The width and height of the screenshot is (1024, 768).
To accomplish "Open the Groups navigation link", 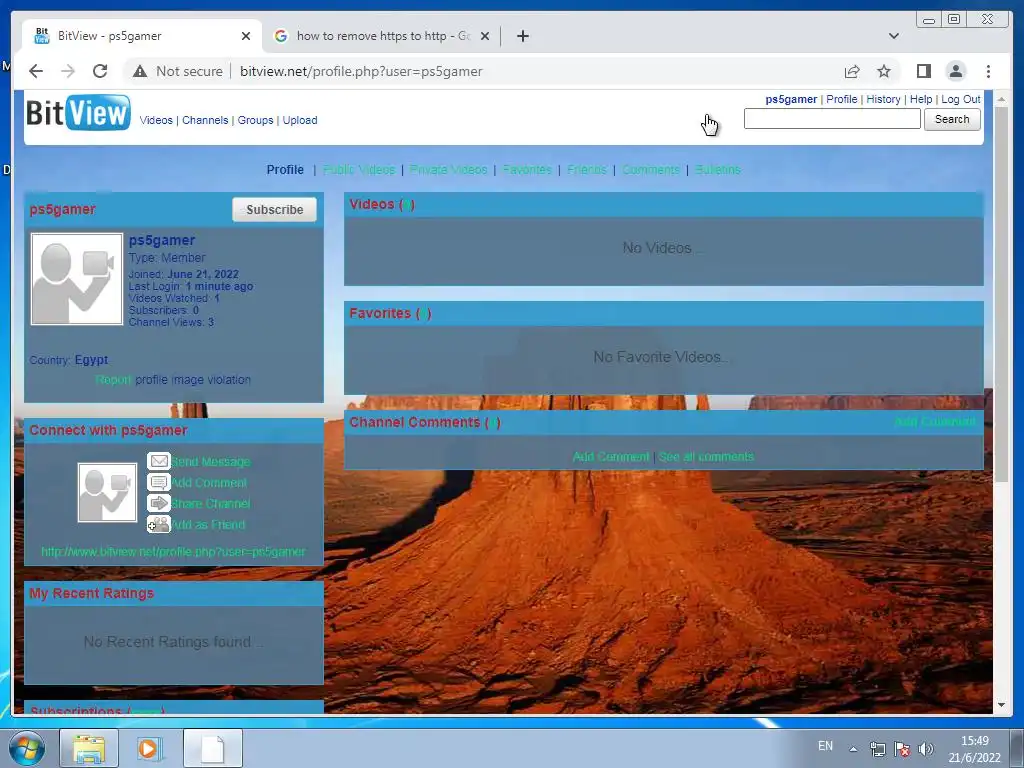I will [x=255, y=120].
